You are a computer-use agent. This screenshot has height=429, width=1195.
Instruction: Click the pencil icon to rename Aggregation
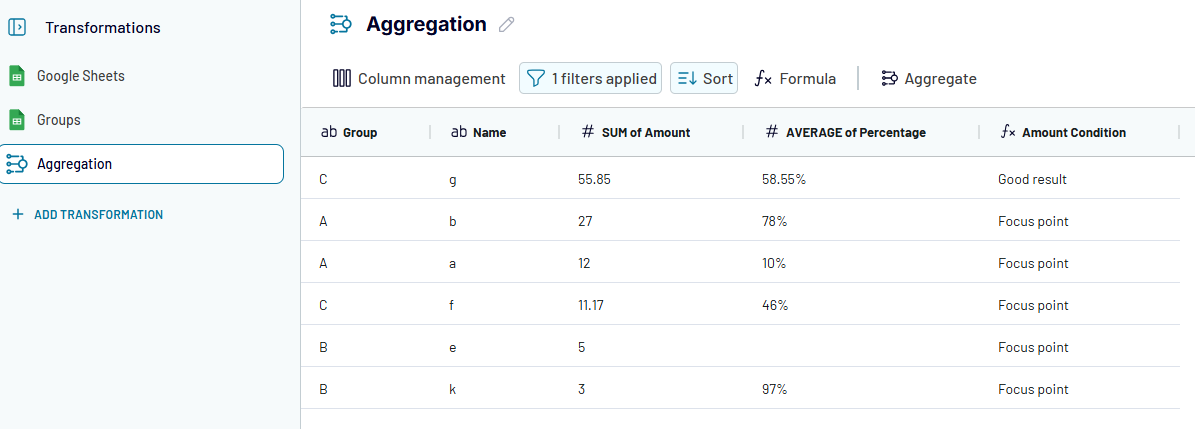click(x=506, y=25)
